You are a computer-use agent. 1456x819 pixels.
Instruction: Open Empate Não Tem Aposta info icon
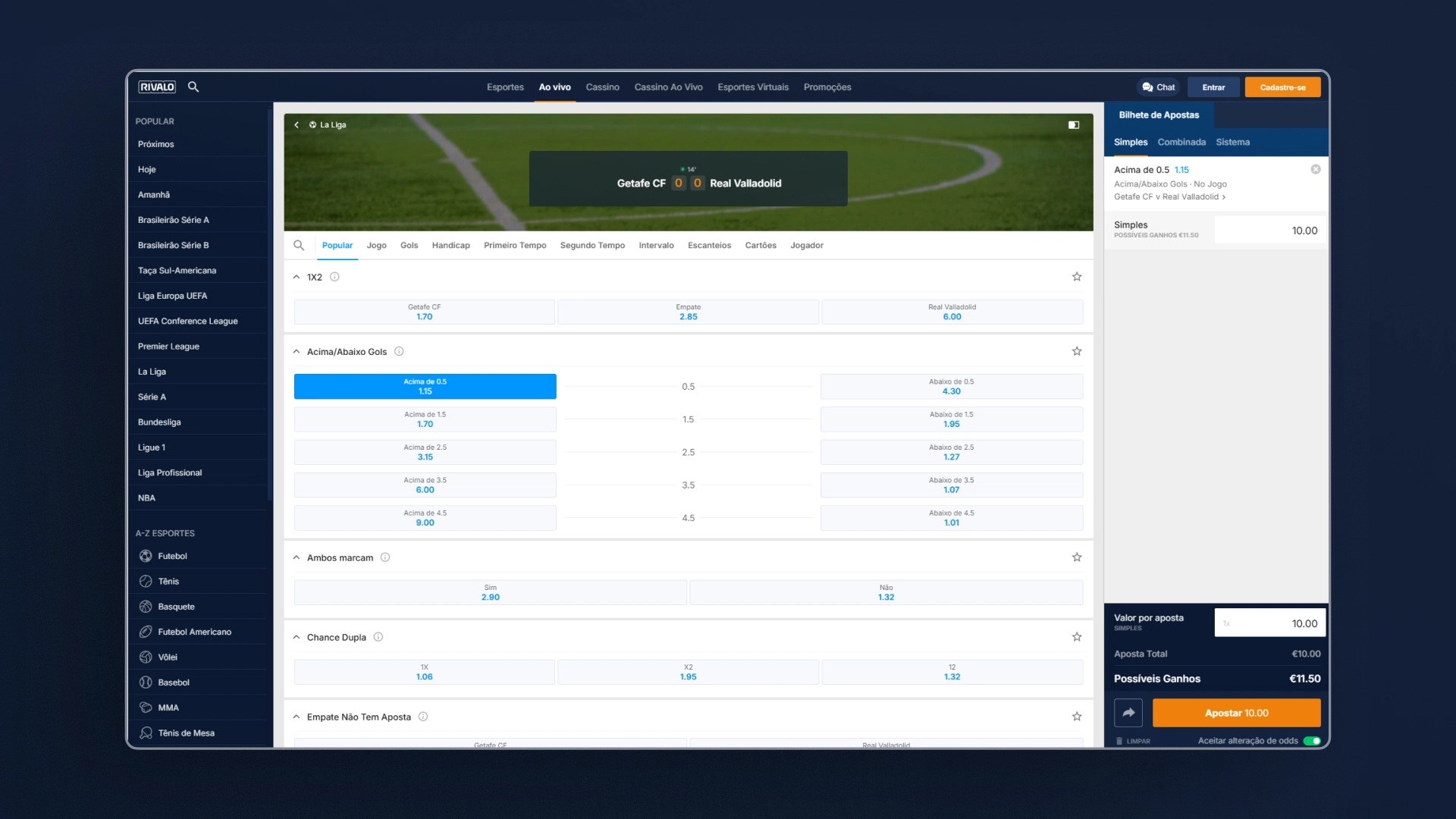tap(423, 717)
